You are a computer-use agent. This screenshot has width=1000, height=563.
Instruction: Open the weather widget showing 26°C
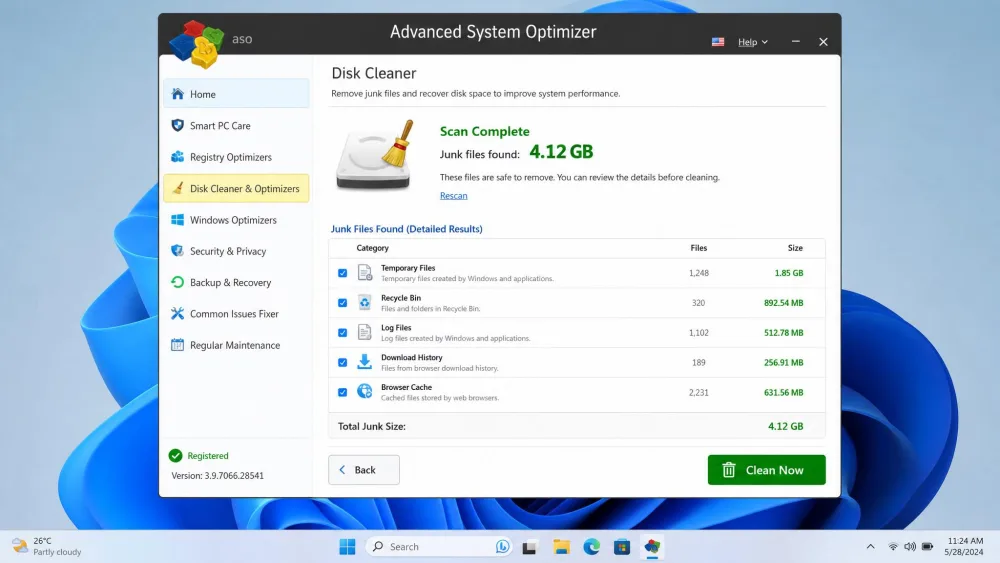pyautogui.click(x=48, y=546)
